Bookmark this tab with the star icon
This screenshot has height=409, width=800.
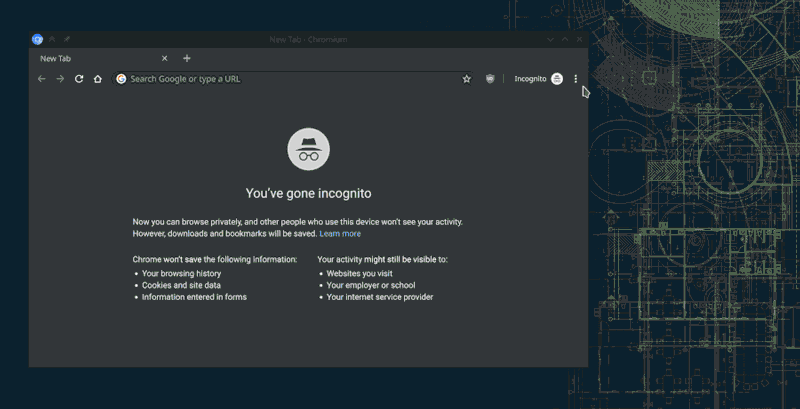pos(466,79)
